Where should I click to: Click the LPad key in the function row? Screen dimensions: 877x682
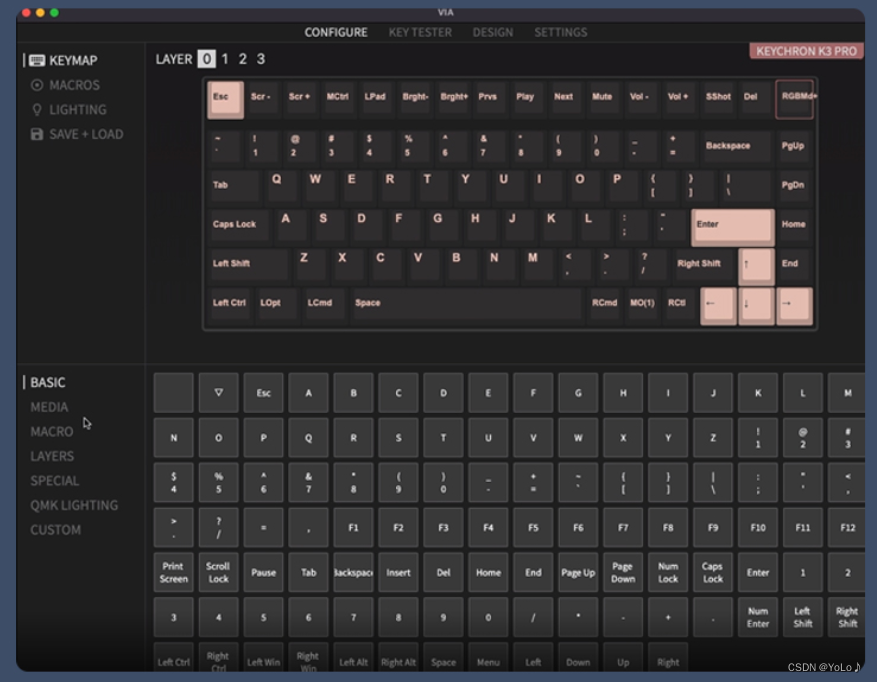[375, 97]
